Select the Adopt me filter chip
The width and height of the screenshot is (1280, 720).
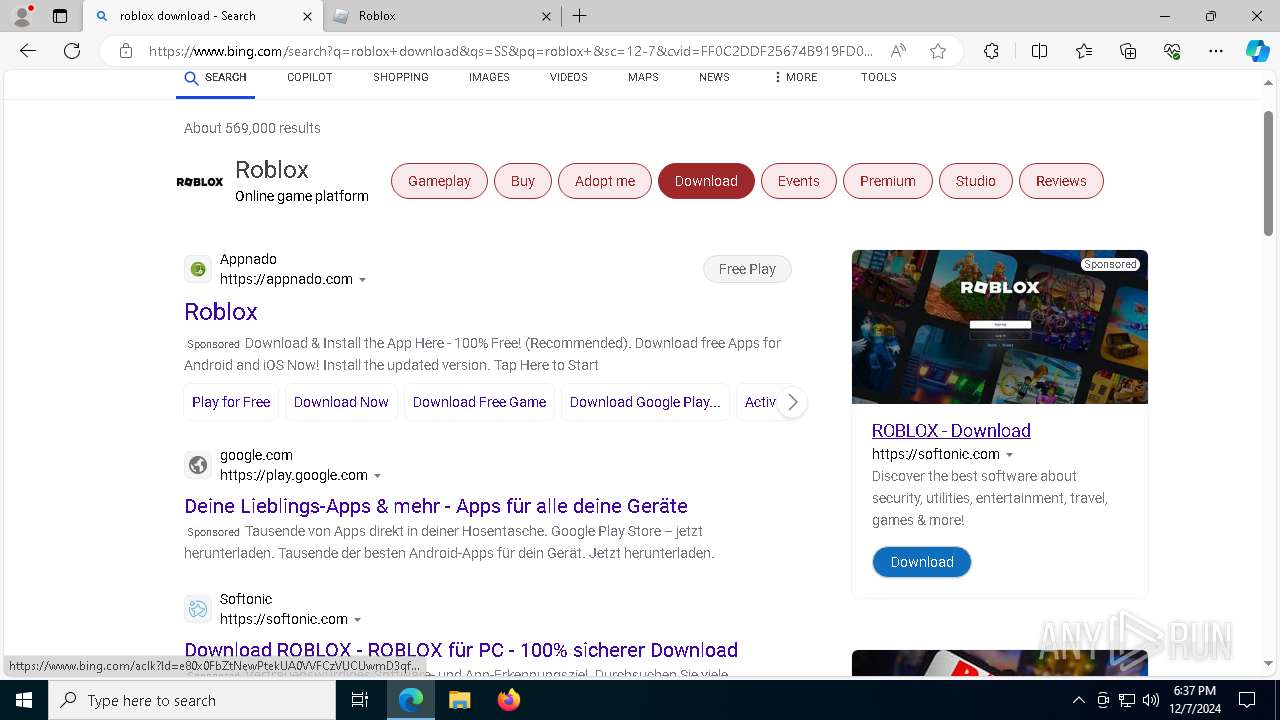tap(605, 181)
